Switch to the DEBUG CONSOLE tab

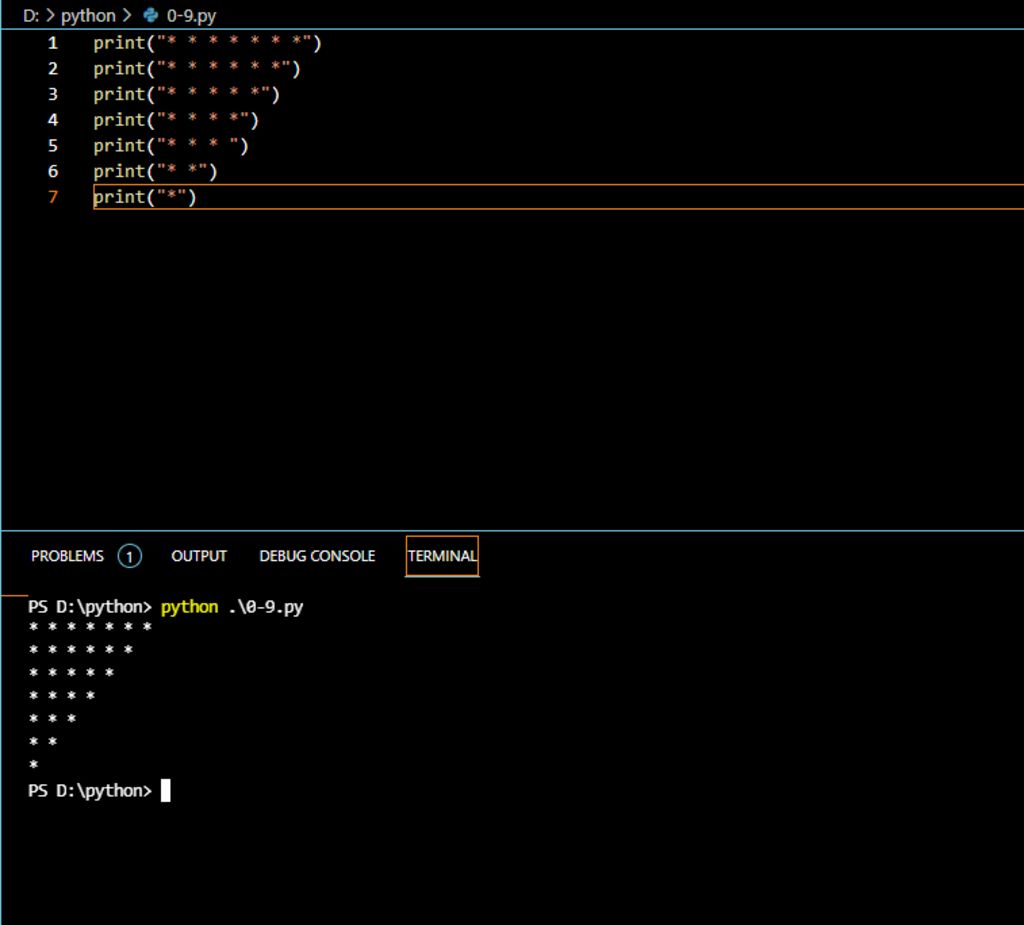pyautogui.click(x=317, y=556)
